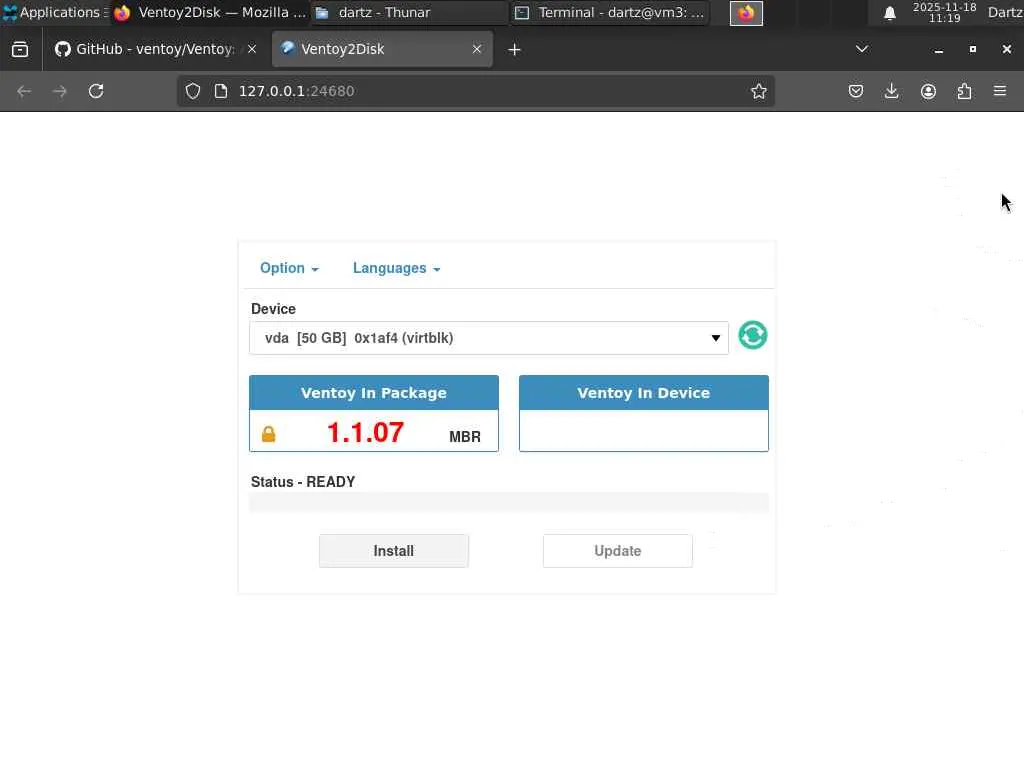The width and height of the screenshot is (1024, 768).
Task: Switch to the Terminal window in taskbar
Action: (x=611, y=12)
